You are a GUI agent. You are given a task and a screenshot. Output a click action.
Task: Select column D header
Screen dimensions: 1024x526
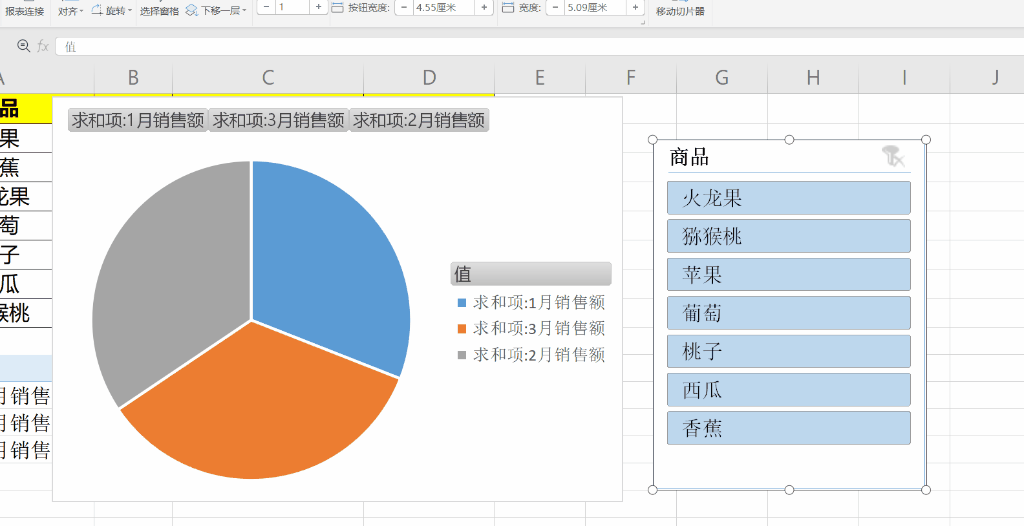point(429,78)
